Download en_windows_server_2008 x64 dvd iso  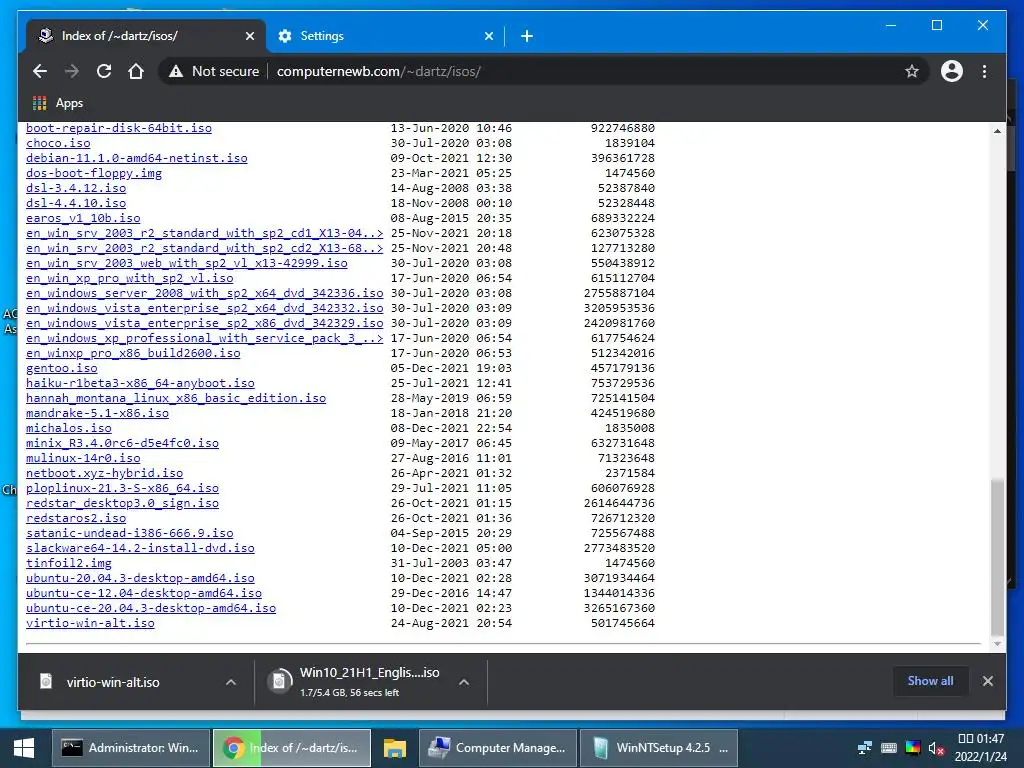coord(204,293)
